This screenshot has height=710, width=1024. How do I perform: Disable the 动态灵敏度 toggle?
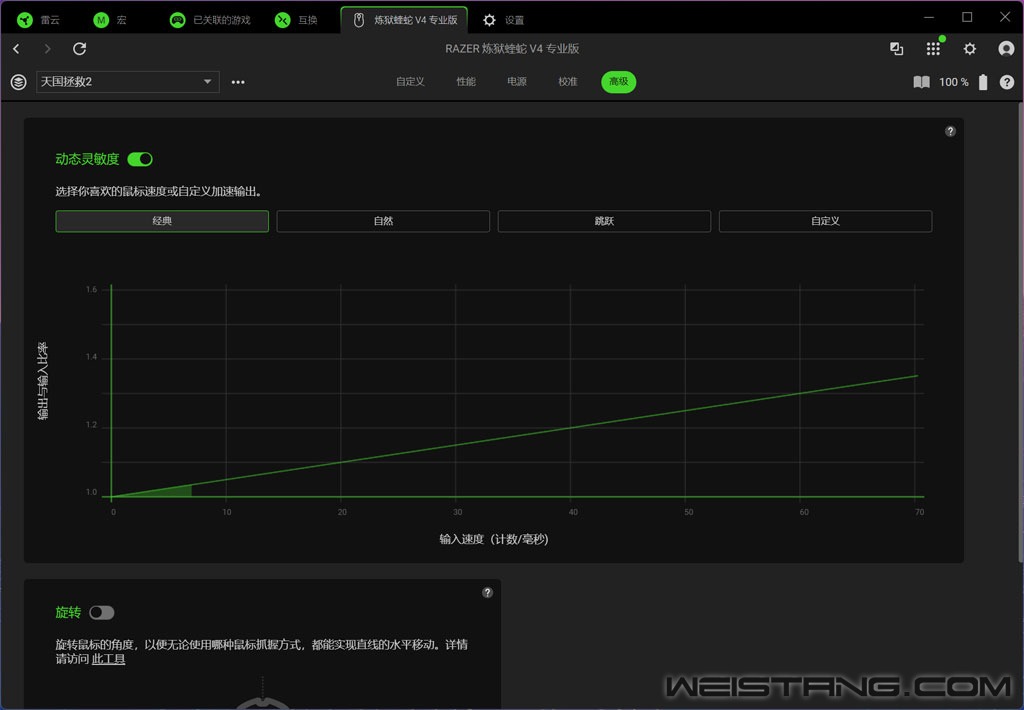(x=140, y=159)
